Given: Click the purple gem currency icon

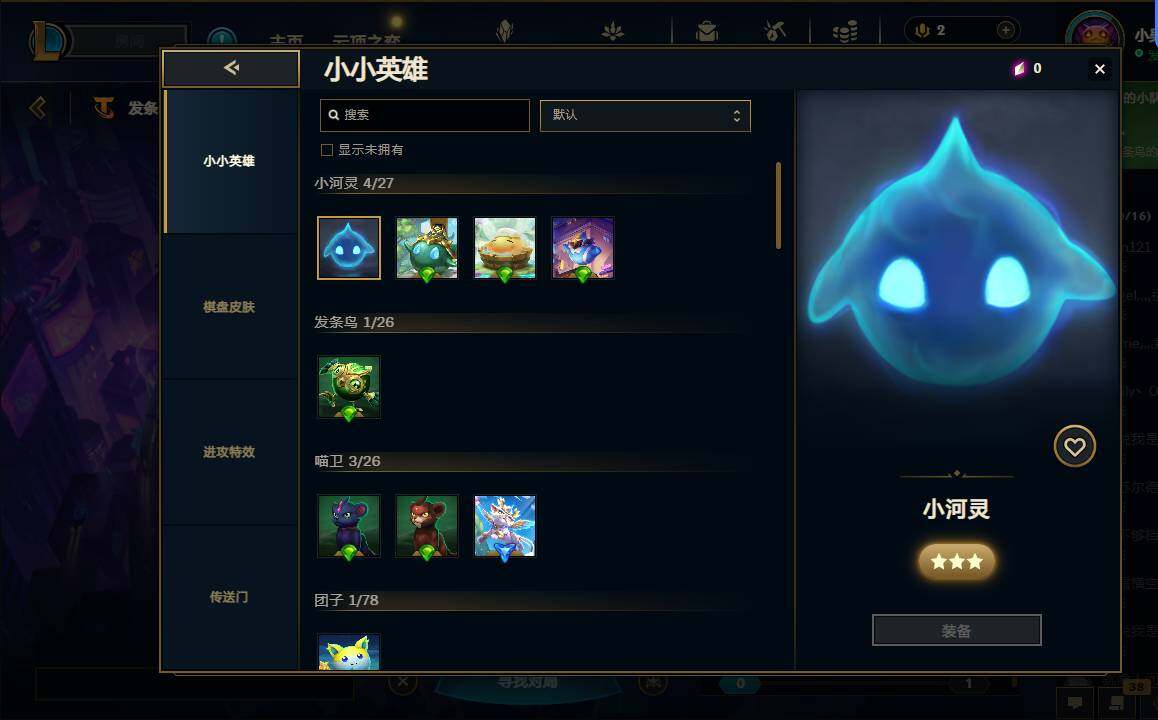Looking at the screenshot, I should point(1019,69).
